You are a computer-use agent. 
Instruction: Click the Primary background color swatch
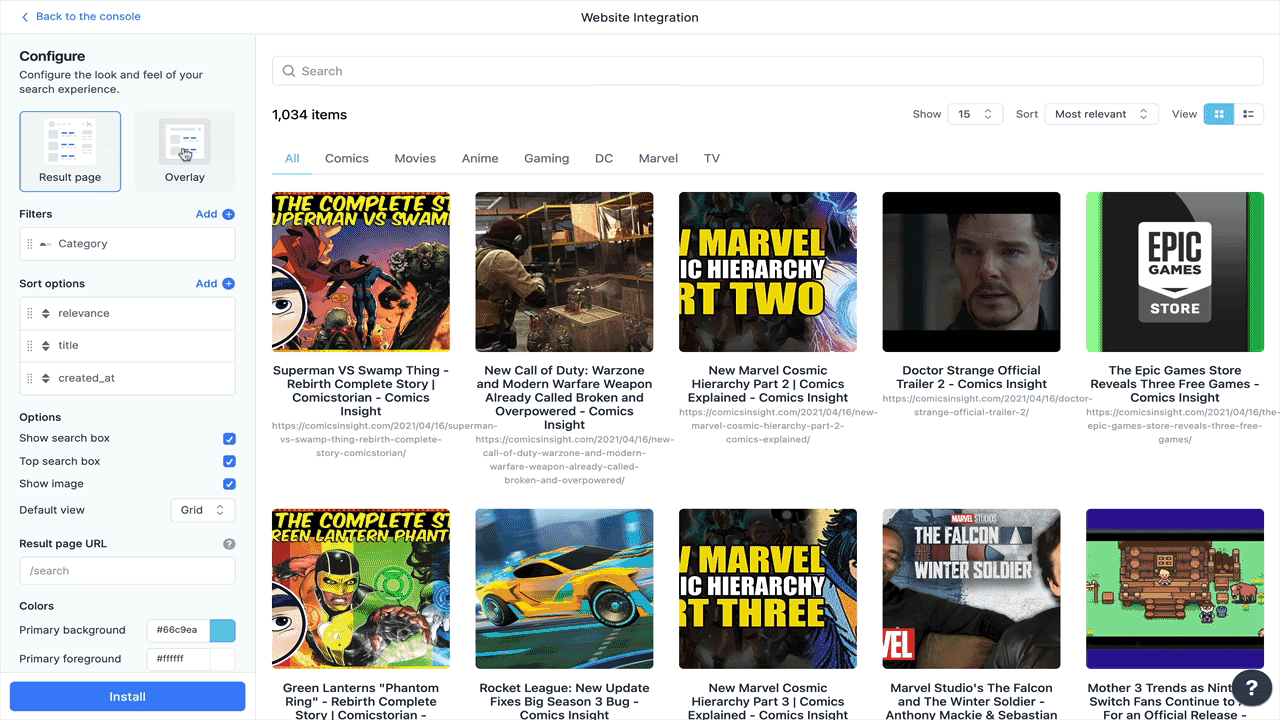(x=222, y=630)
